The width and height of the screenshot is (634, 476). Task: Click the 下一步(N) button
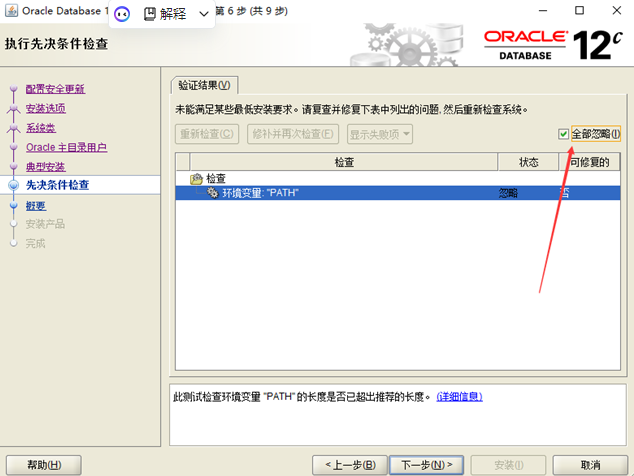pyautogui.click(x=427, y=465)
